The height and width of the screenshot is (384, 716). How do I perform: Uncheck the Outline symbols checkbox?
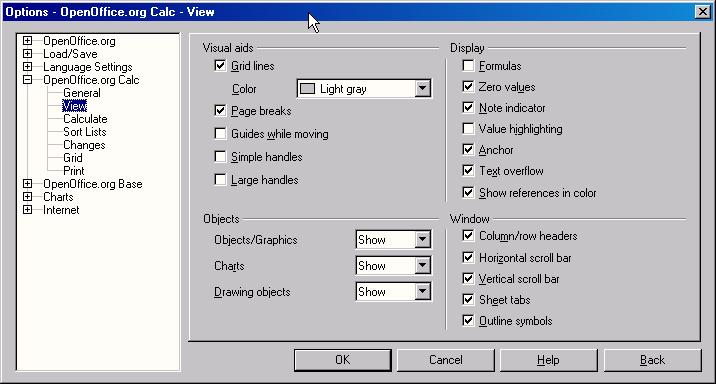tap(468, 321)
